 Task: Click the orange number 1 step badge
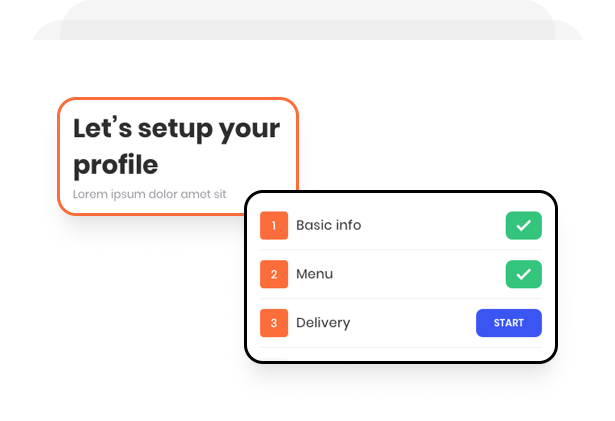click(x=274, y=226)
